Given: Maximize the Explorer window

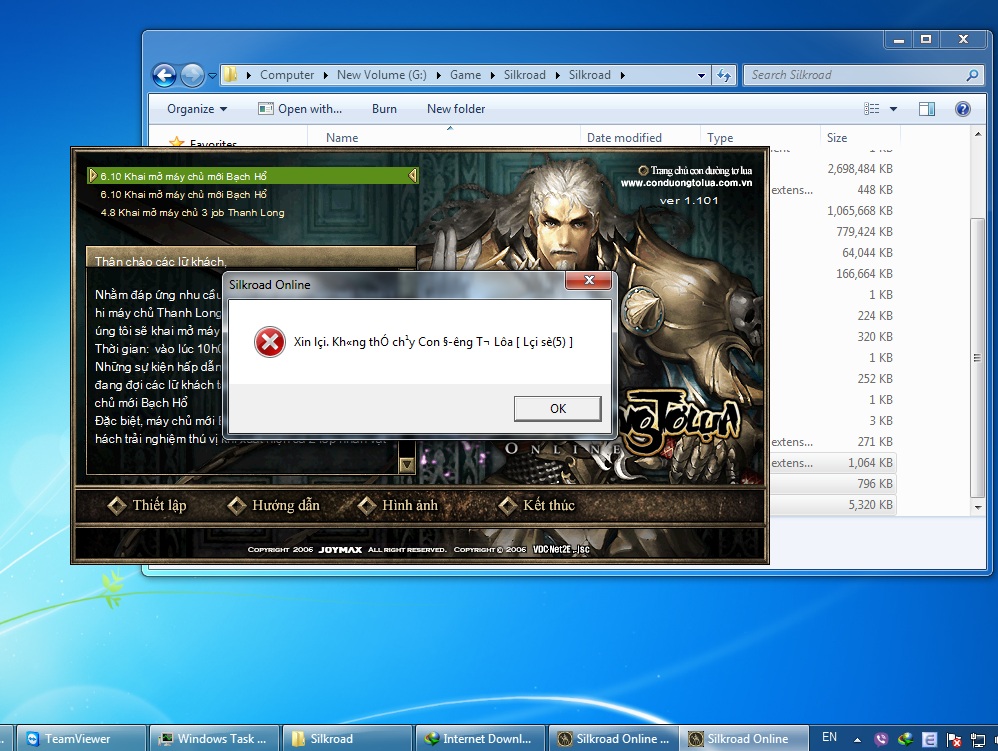Looking at the screenshot, I should (x=926, y=39).
